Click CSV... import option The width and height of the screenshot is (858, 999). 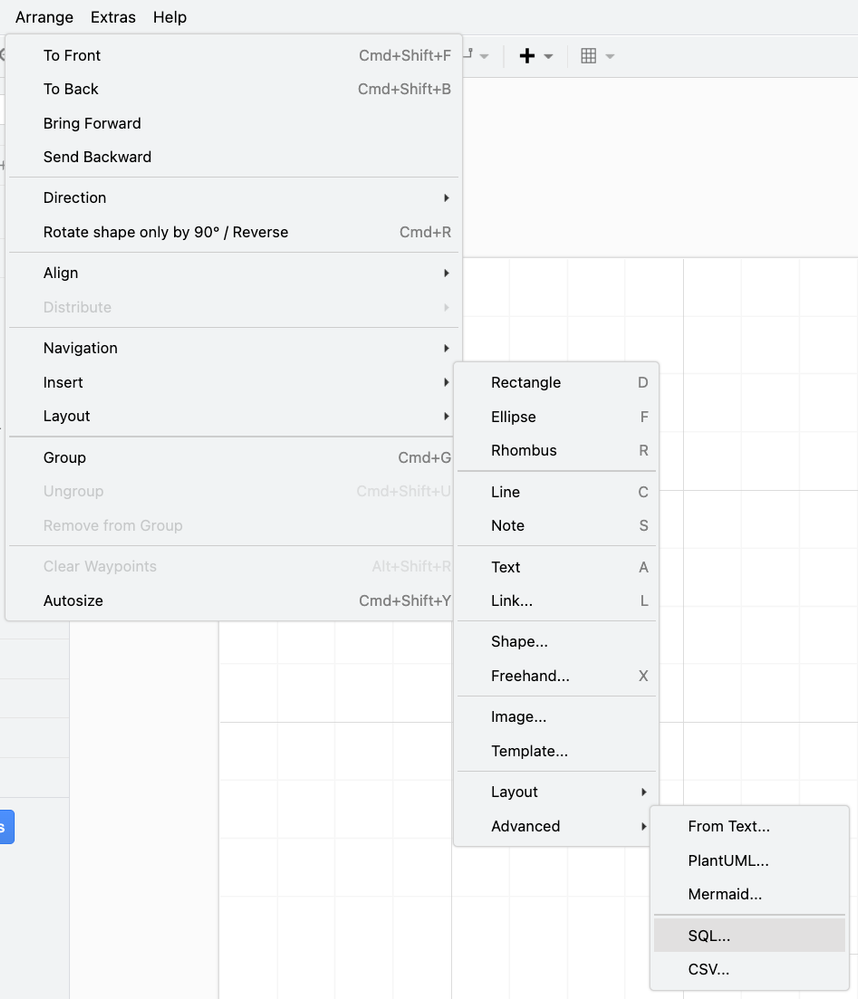[749, 969]
